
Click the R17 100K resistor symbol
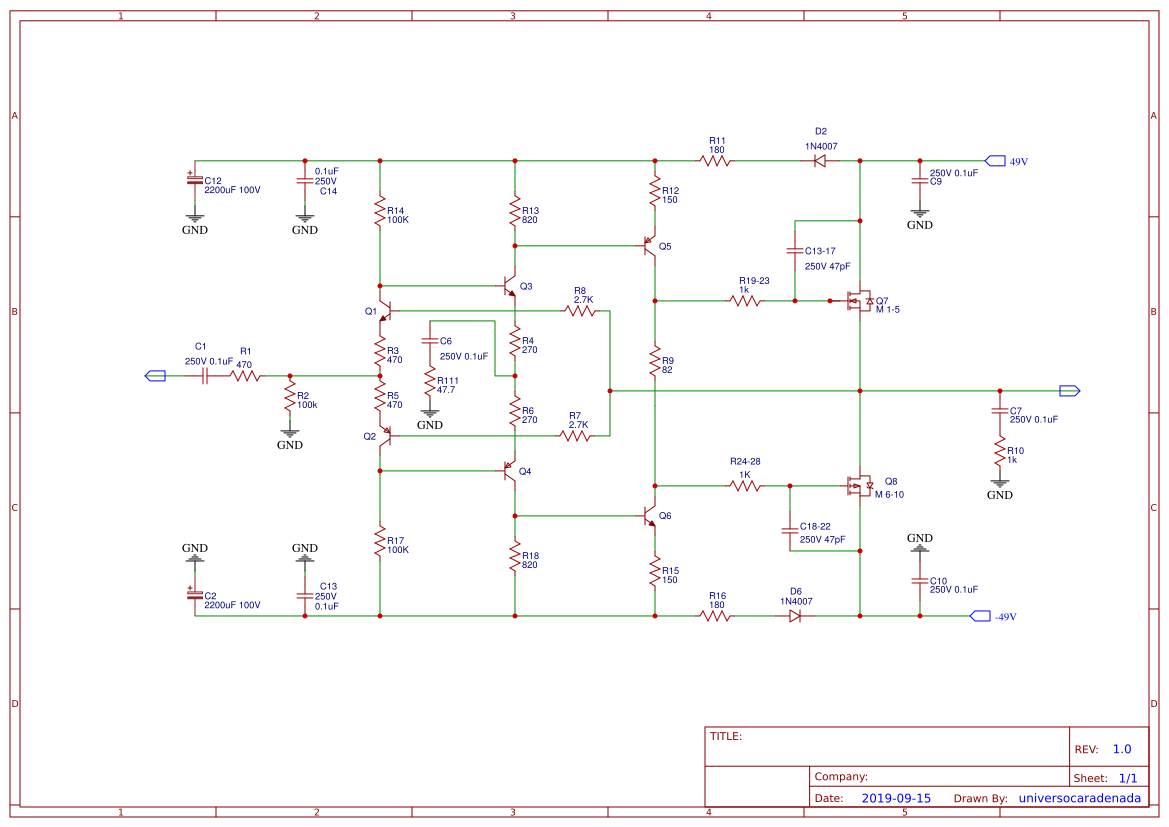tap(380, 541)
